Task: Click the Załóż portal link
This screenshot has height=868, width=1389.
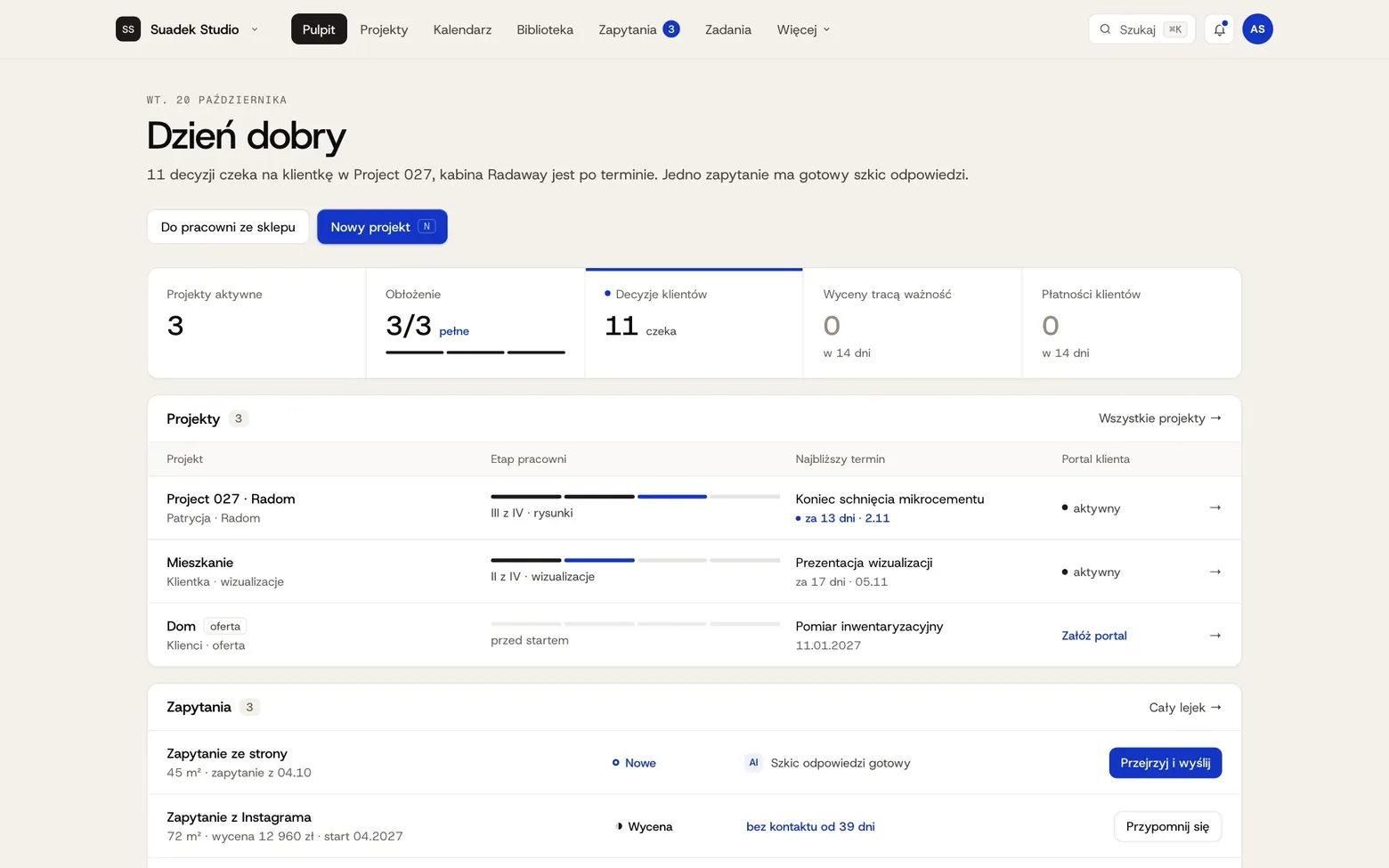Action: tap(1094, 636)
